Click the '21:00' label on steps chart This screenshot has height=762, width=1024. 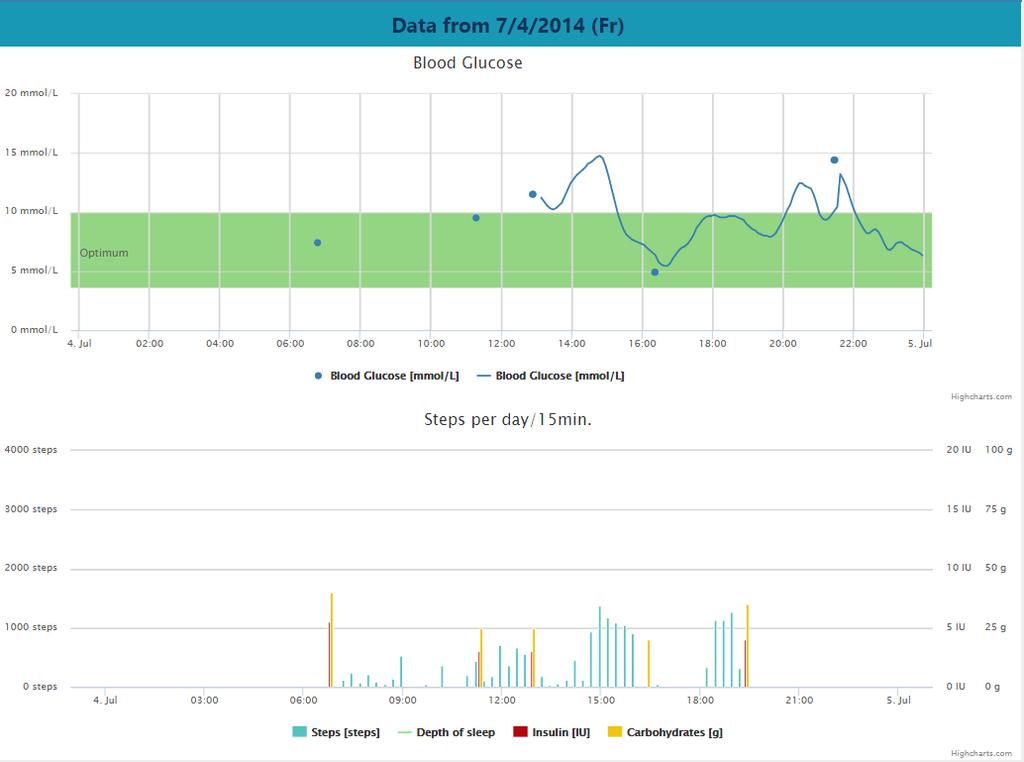pos(799,701)
